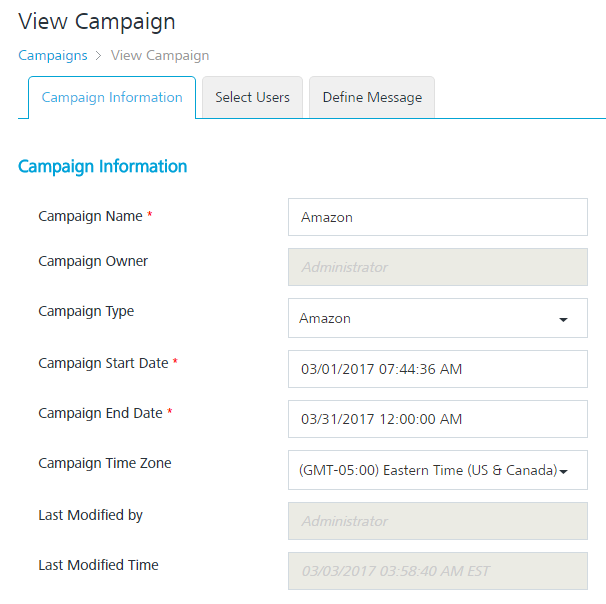Click the Campaign Start Date field
This screenshot has height=604, width=606.
[437, 369]
